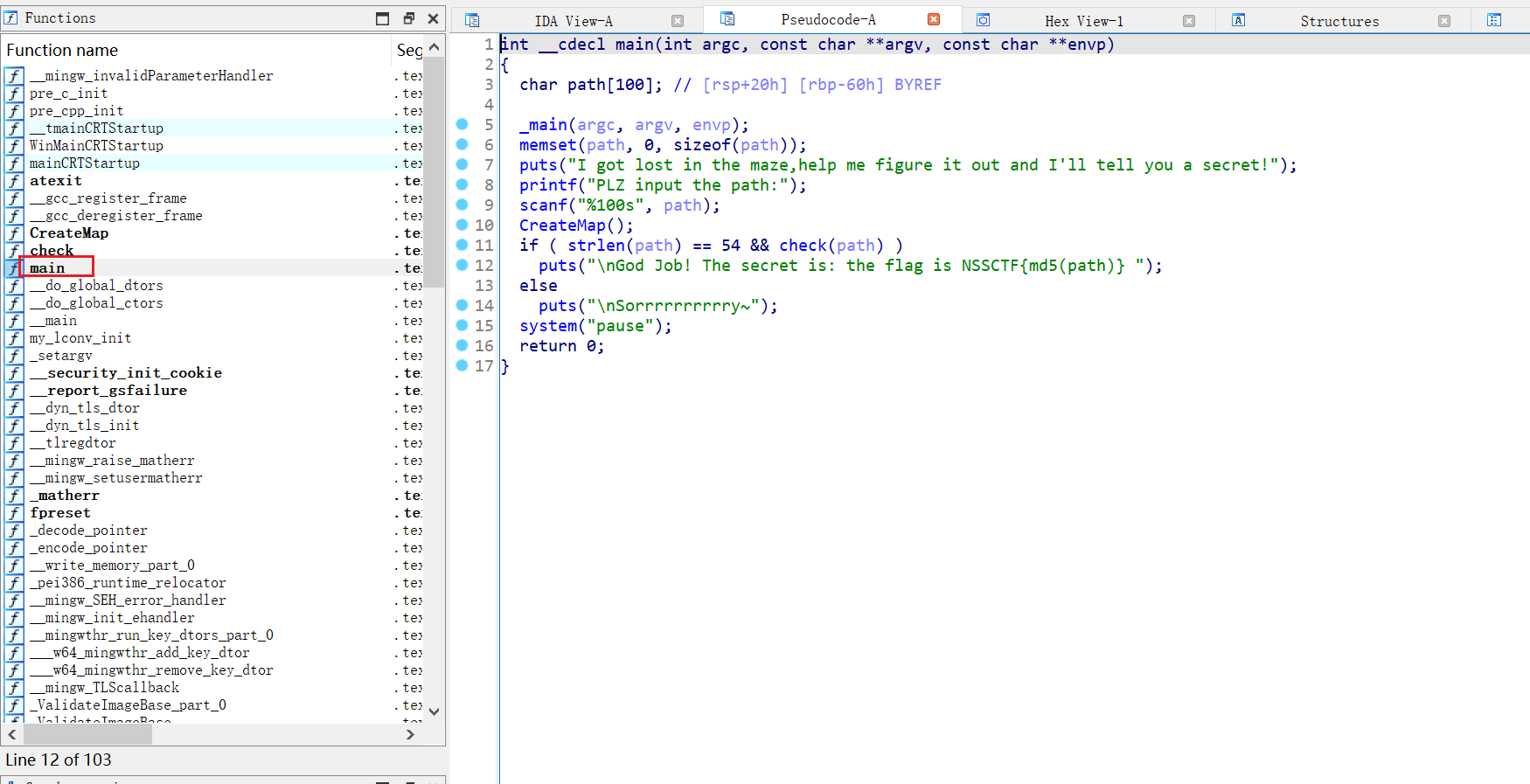Click the vertical scrollbar thumb in Functions

click(434, 171)
